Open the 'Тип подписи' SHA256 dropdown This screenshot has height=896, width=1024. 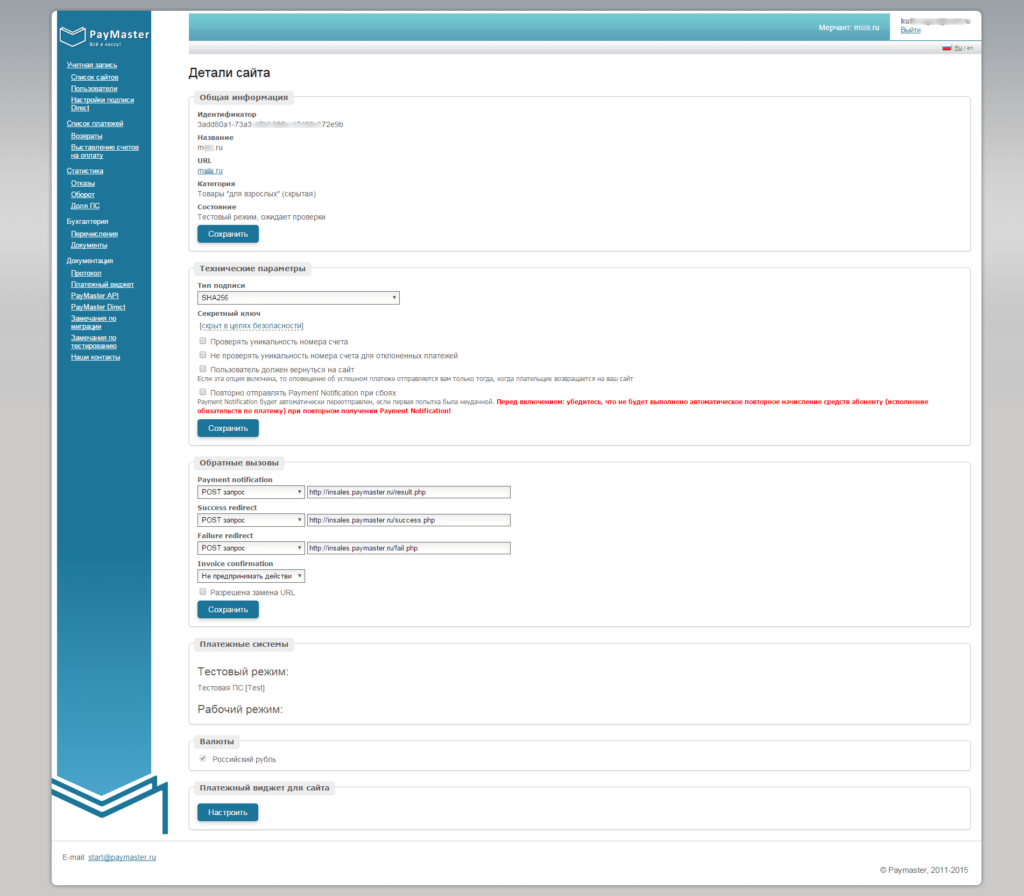tap(298, 297)
